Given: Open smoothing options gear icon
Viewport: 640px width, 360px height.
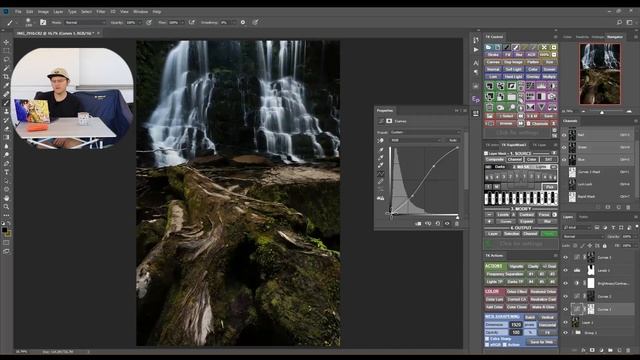Looking at the screenshot, I should coord(243,22).
